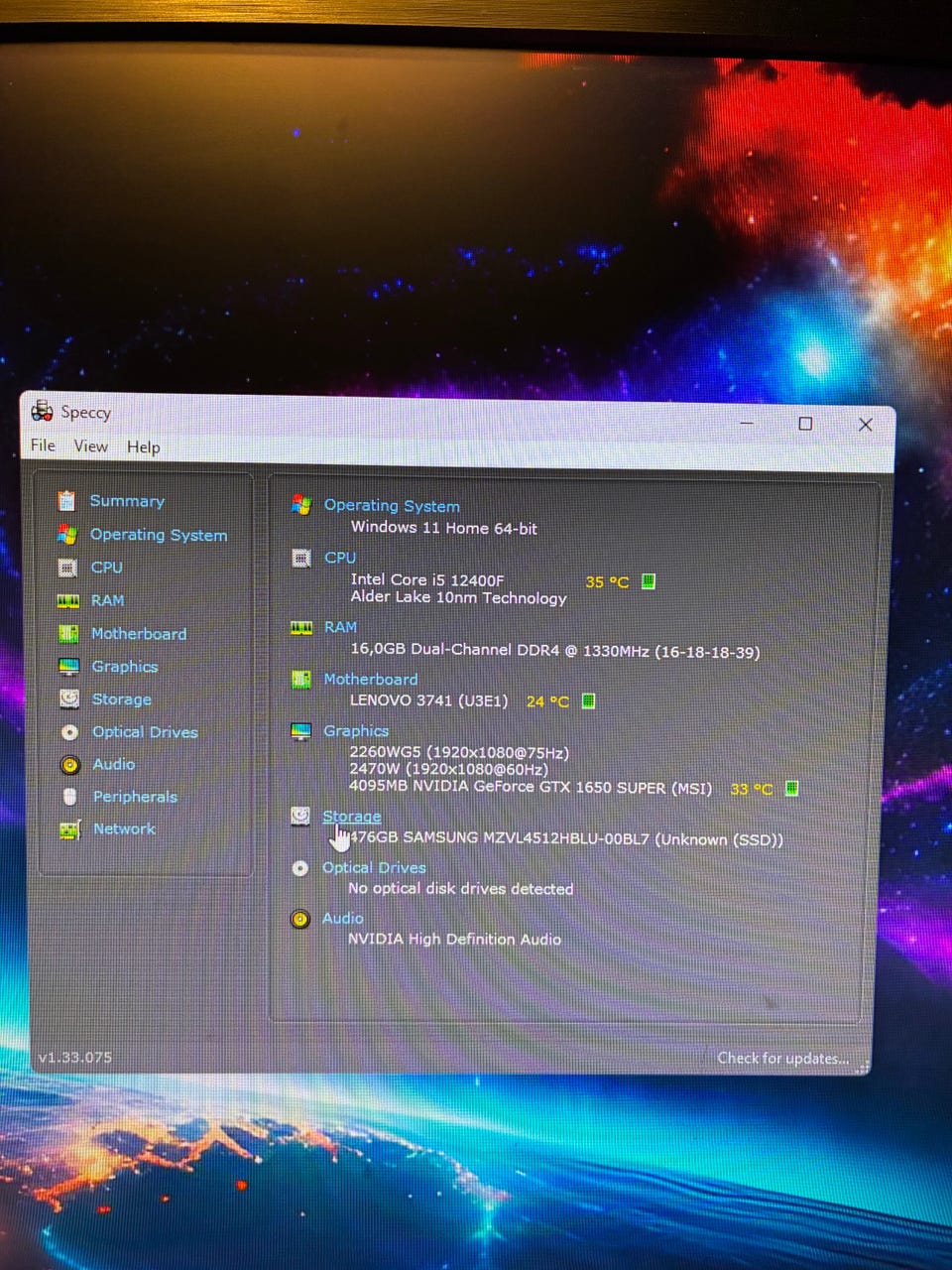
Task: Click the 476GB SAMSUNG MZVL4512HBLU drive line
Action: (x=566, y=839)
